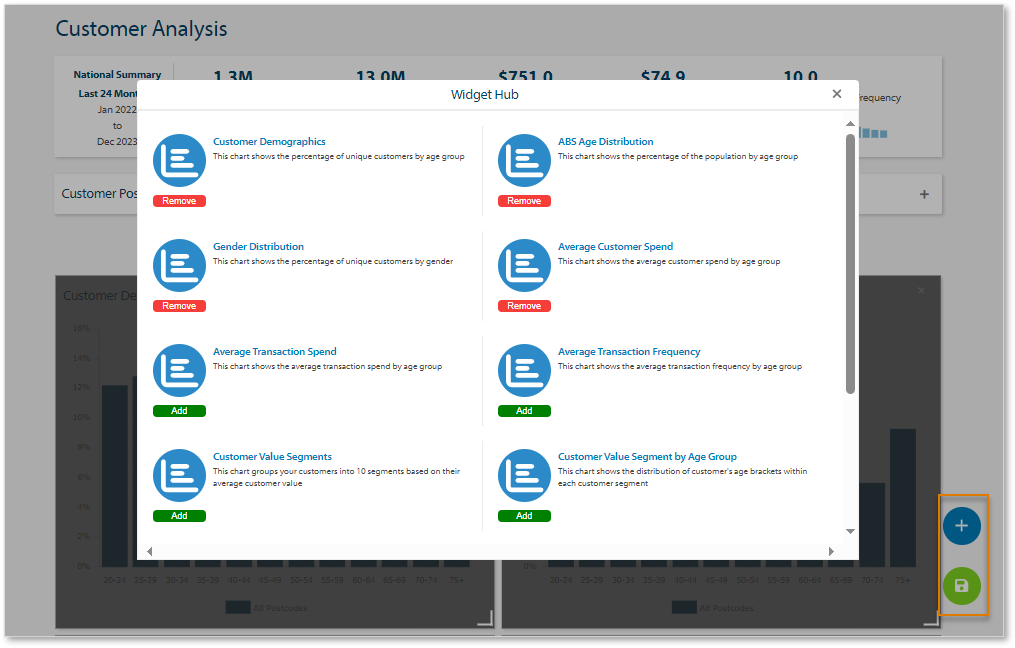The image size is (1015, 648).
Task: Click the Customer Demographics chart icon
Action: (179, 161)
